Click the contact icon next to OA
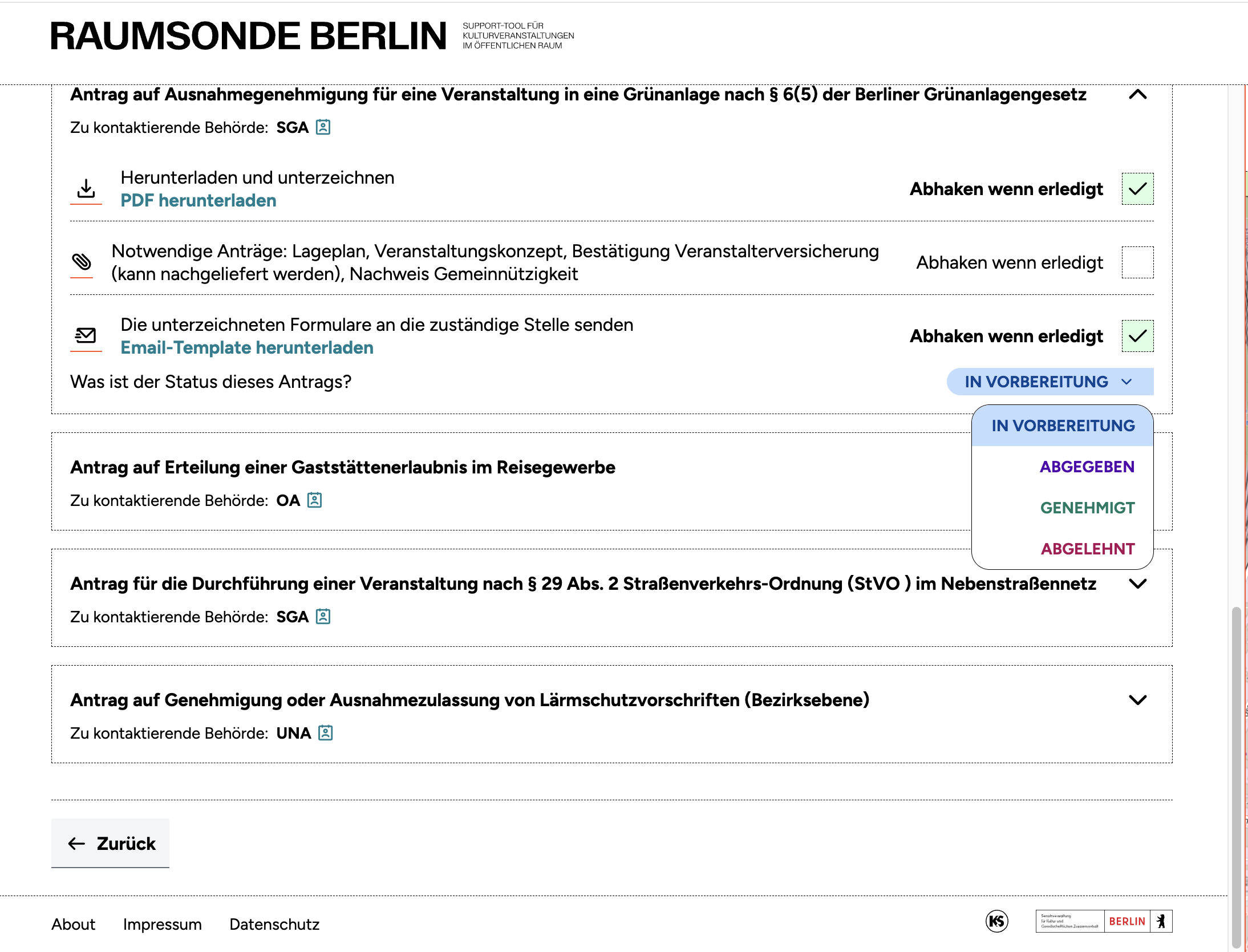Screen dimensions: 1248x952 coord(314,500)
